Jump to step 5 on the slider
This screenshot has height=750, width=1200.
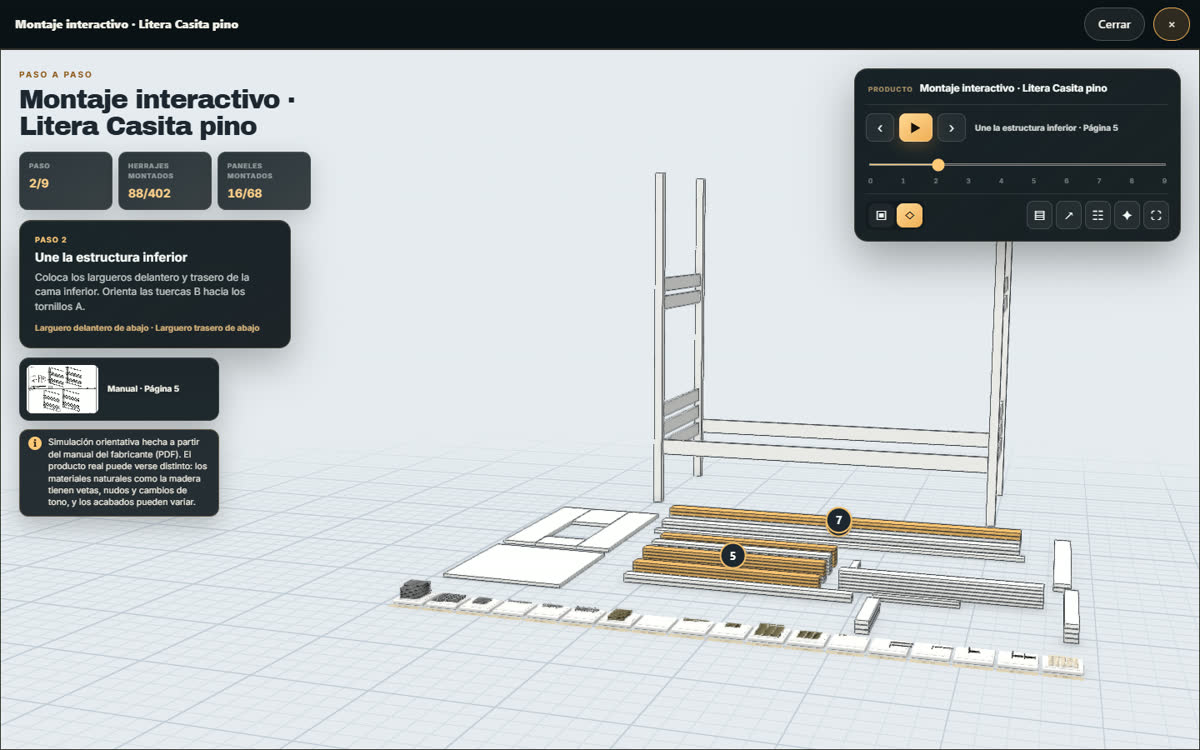pyautogui.click(x=1033, y=181)
